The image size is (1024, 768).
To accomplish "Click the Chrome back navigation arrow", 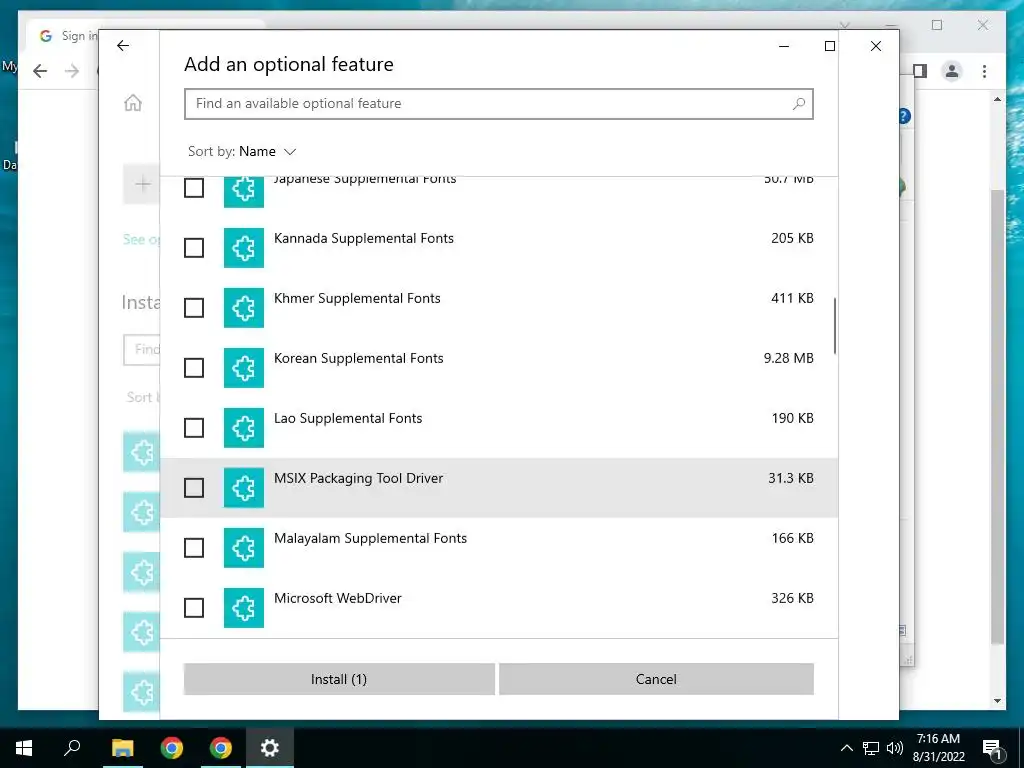I will 40,71.
